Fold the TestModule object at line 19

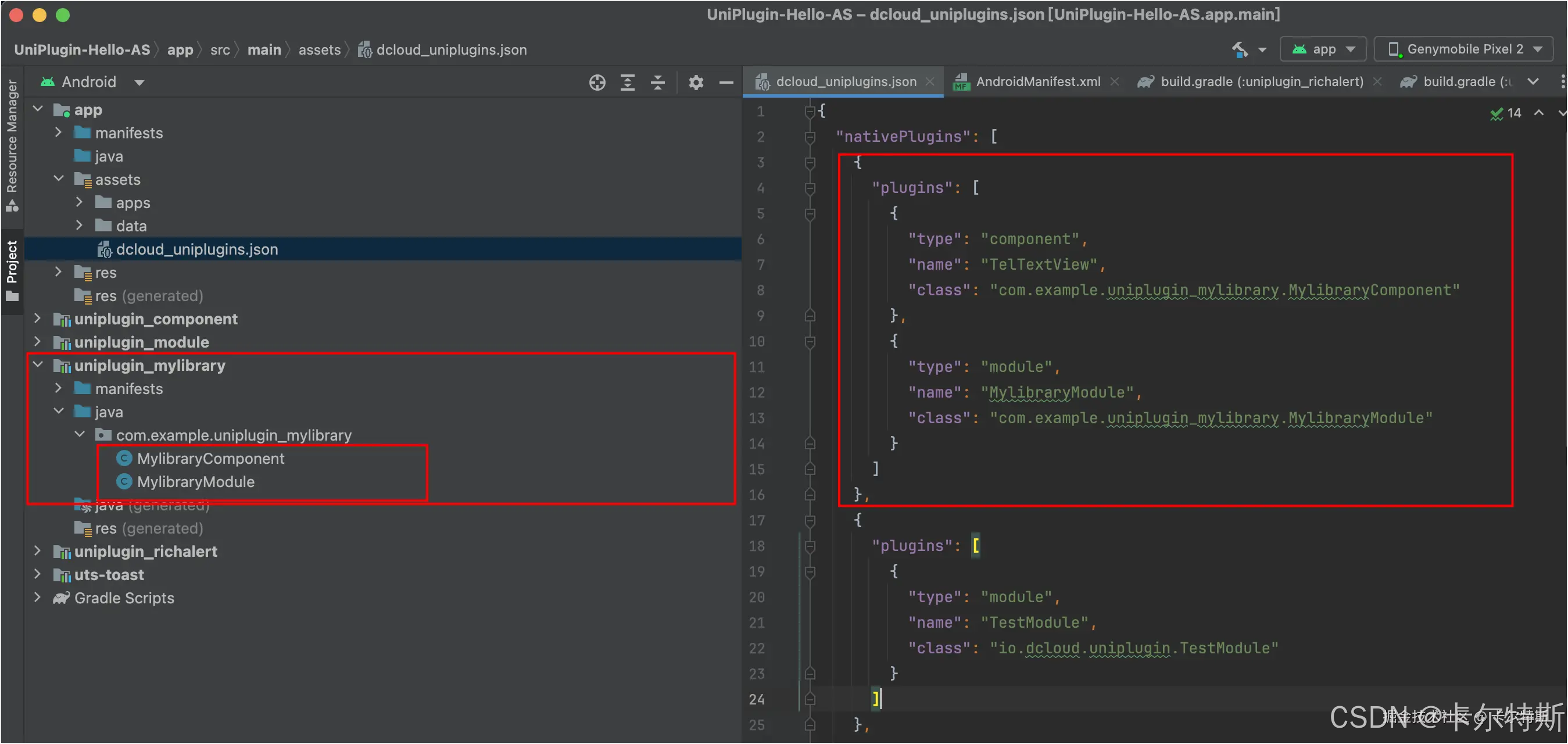click(810, 572)
